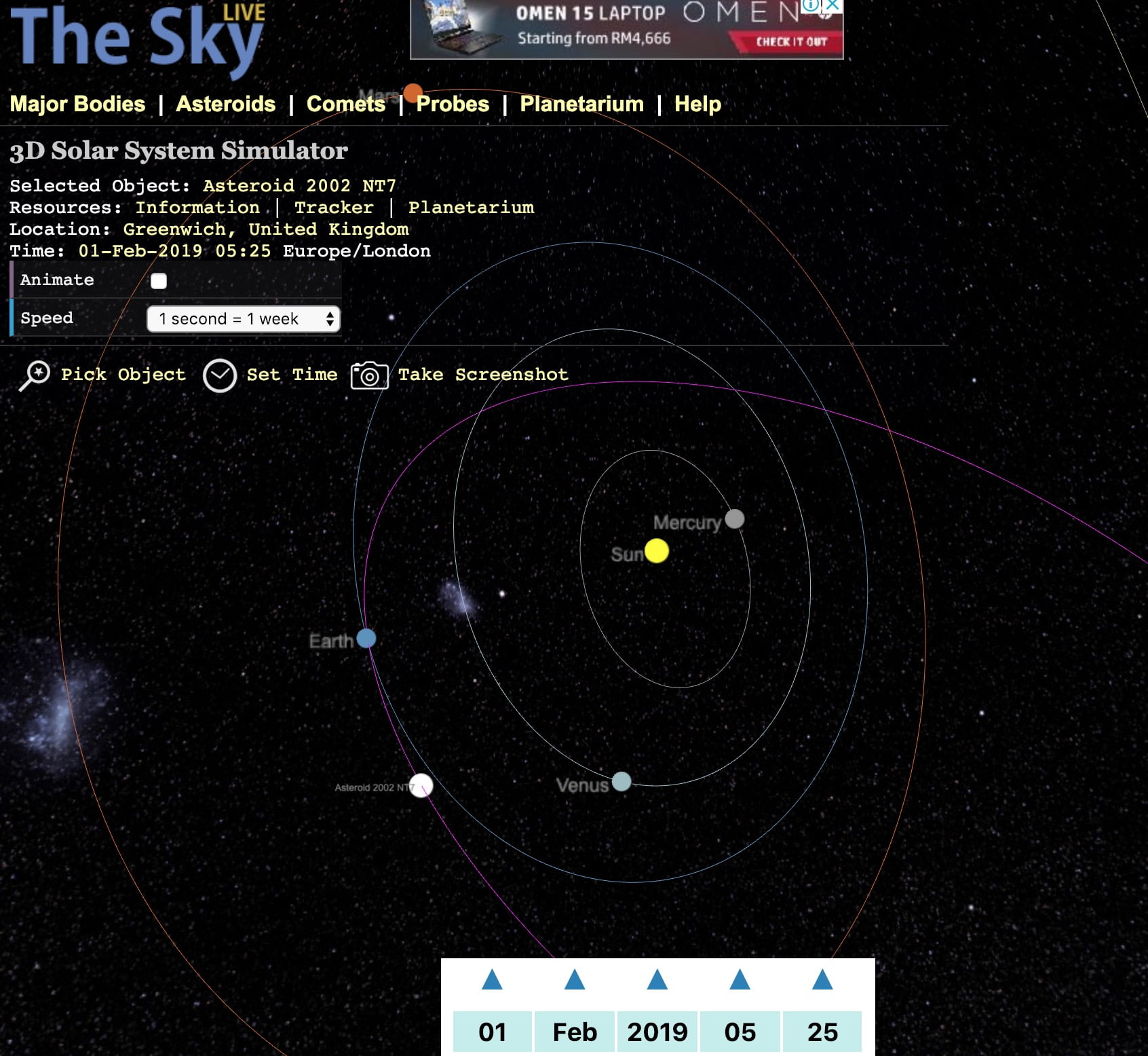Image resolution: width=1148 pixels, height=1056 pixels.
Task: Increase the year above 2019
Action: tap(657, 979)
